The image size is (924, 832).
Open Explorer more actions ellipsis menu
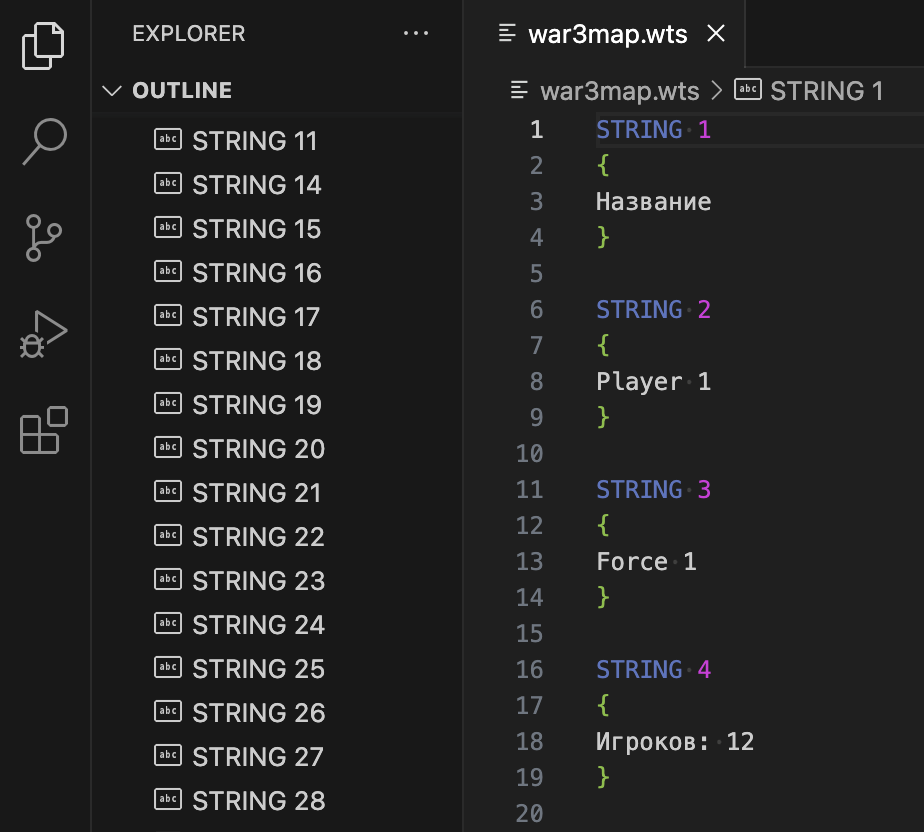[x=415, y=33]
